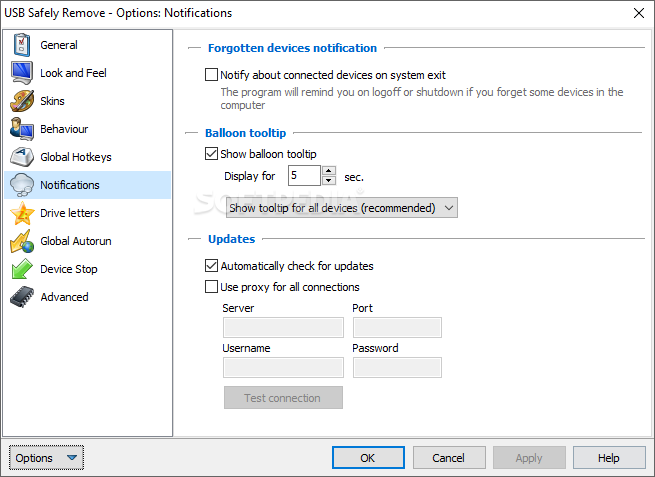
Task: Click the Look and Feel monitor icon
Action: pos(22,73)
